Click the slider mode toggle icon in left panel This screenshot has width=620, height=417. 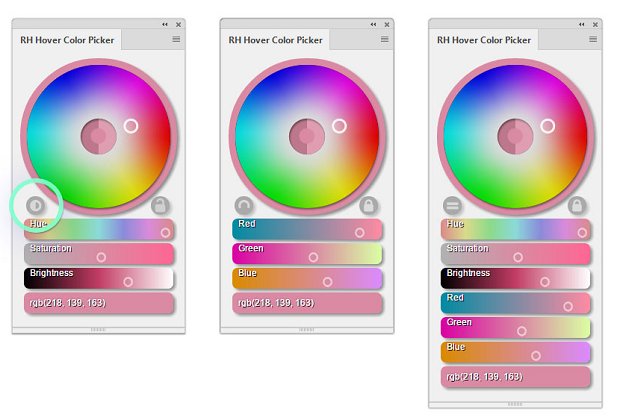(36, 206)
